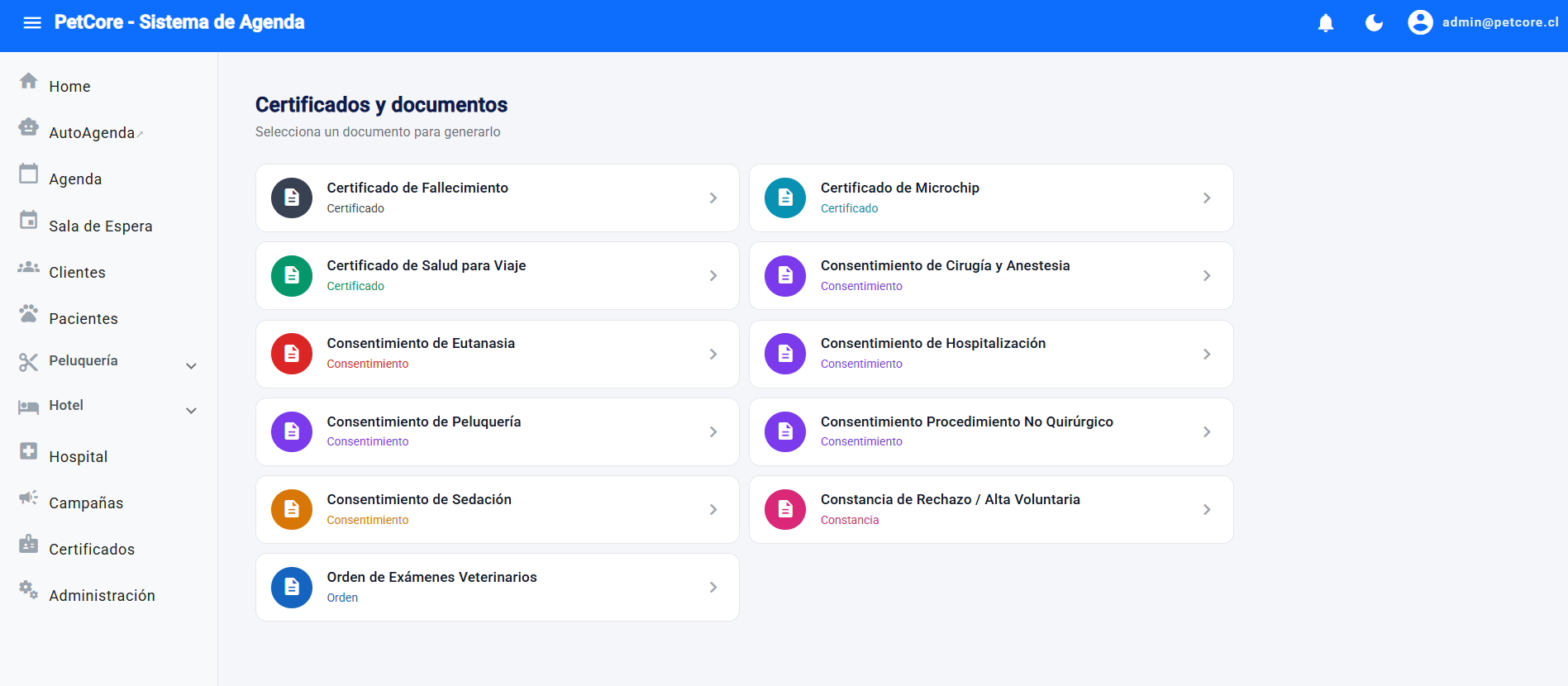Open Consentimiento de Cirugía y Anestesia chevron
Screen dimensions: 1568x686
click(x=1207, y=275)
